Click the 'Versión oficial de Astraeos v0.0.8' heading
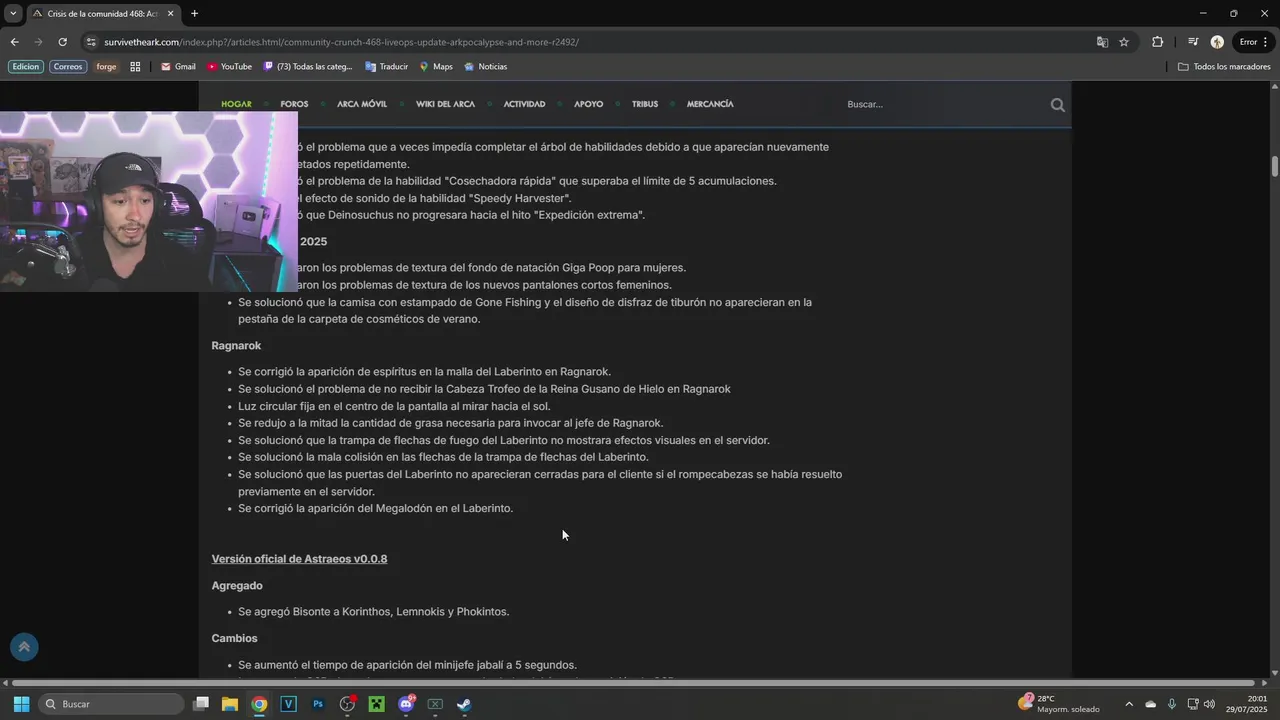The width and height of the screenshot is (1280, 720). [x=299, y=559]
